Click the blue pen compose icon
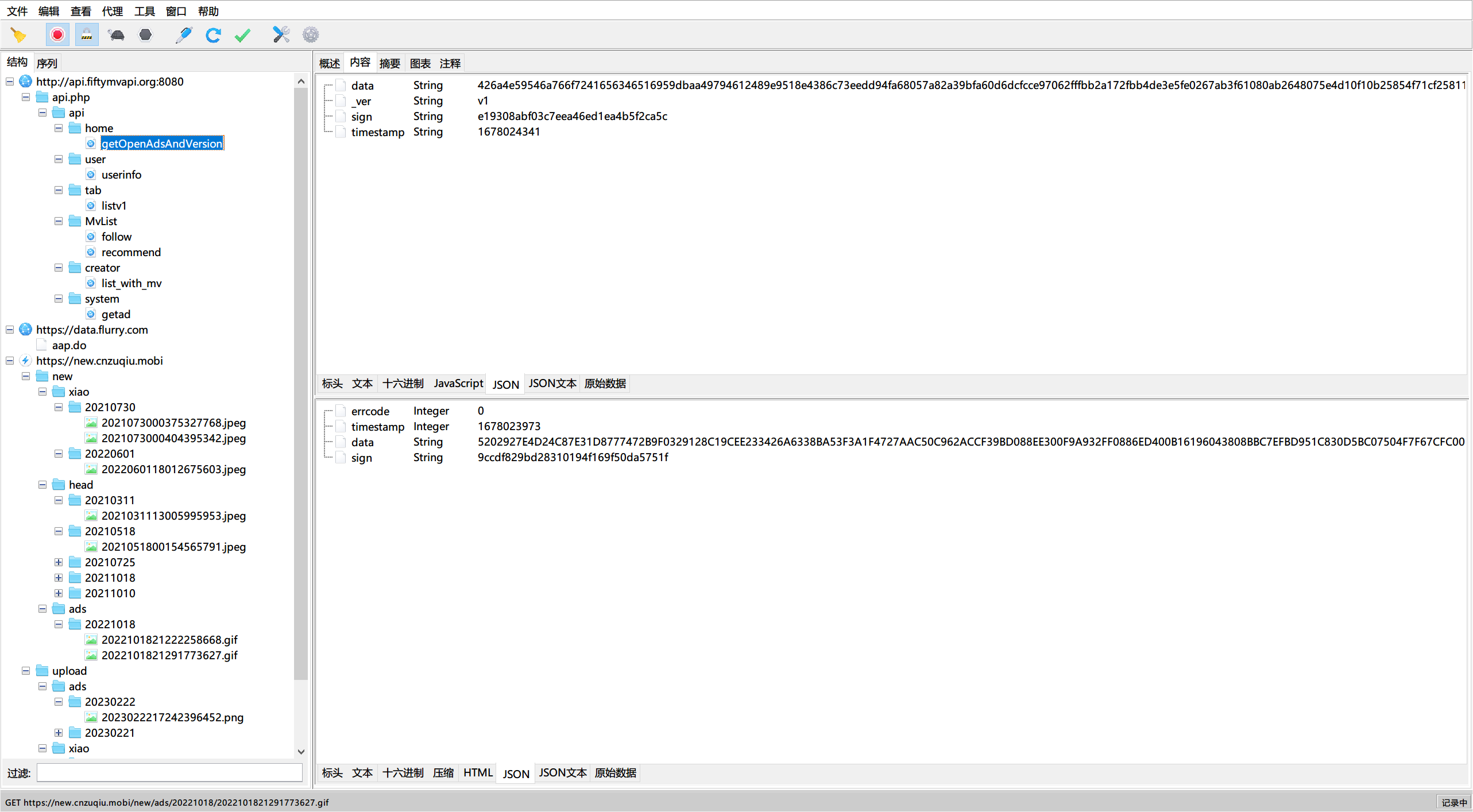This screenshot has width=1473, height=812. [184, 35]
